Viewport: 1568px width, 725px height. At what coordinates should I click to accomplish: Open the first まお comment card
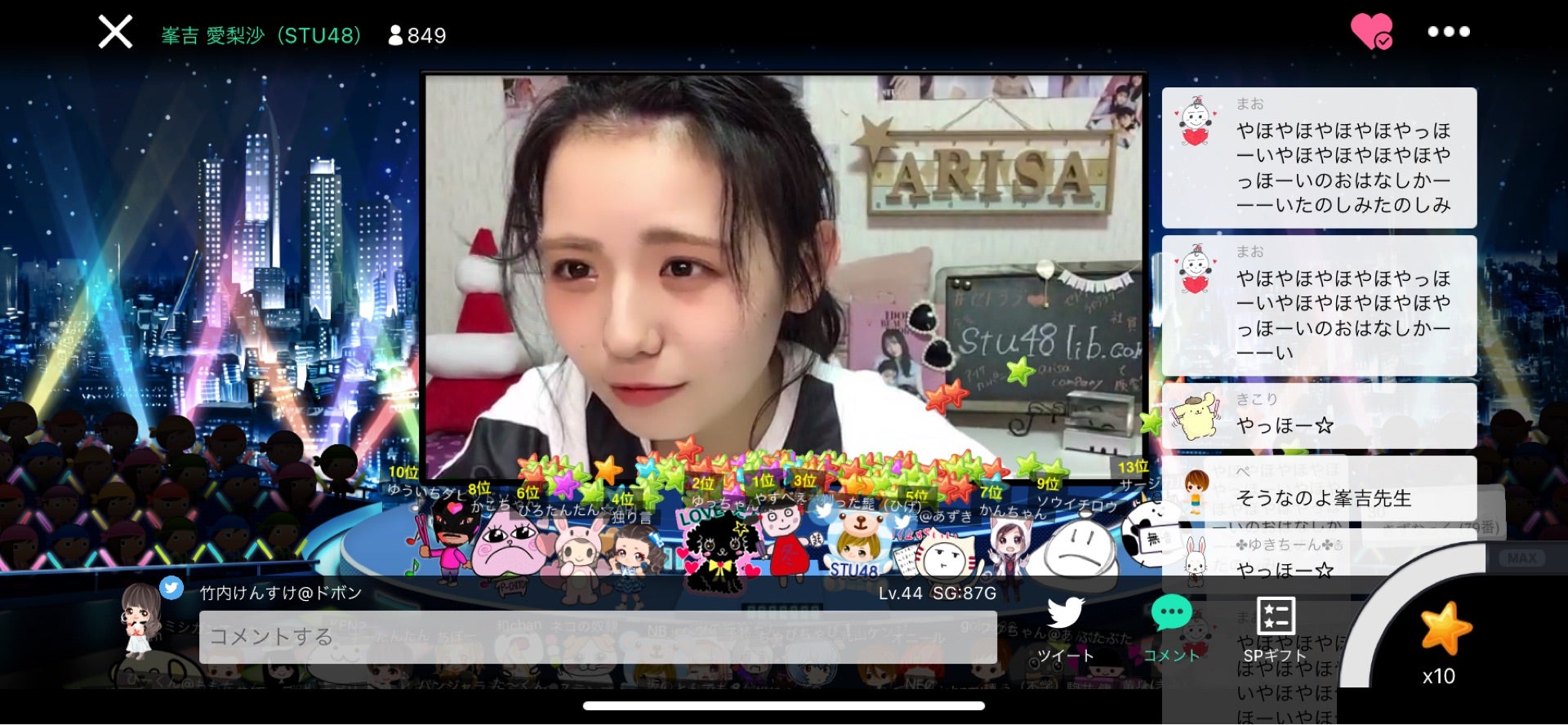coord(1319,158)
